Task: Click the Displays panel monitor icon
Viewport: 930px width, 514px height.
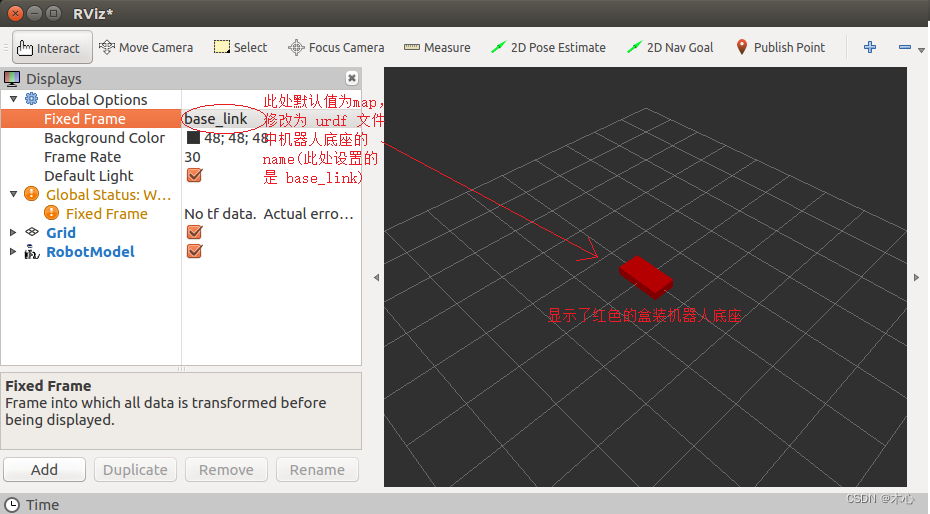Action: coord(12,78)
